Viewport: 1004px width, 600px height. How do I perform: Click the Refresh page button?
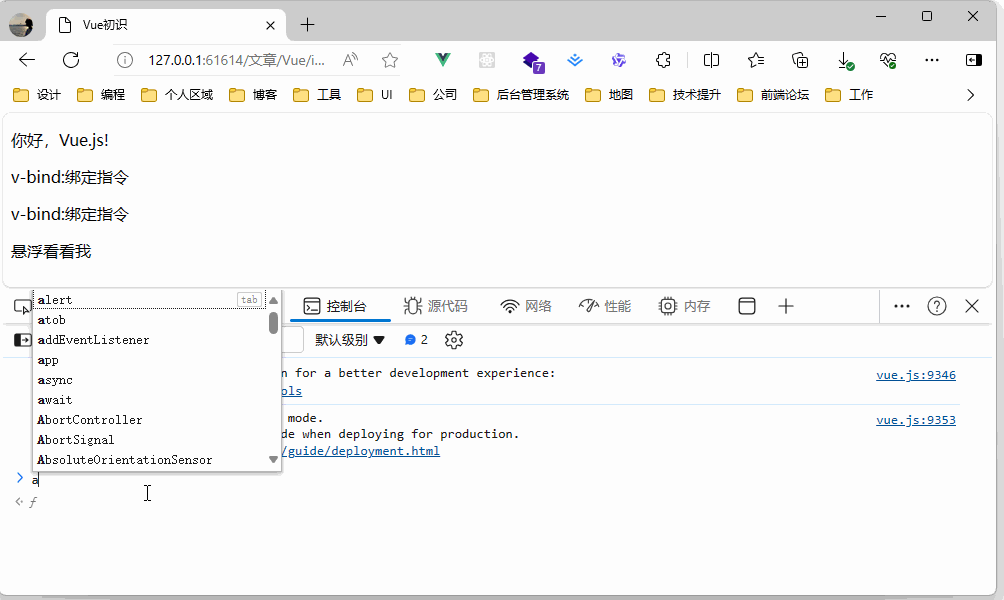71,60
